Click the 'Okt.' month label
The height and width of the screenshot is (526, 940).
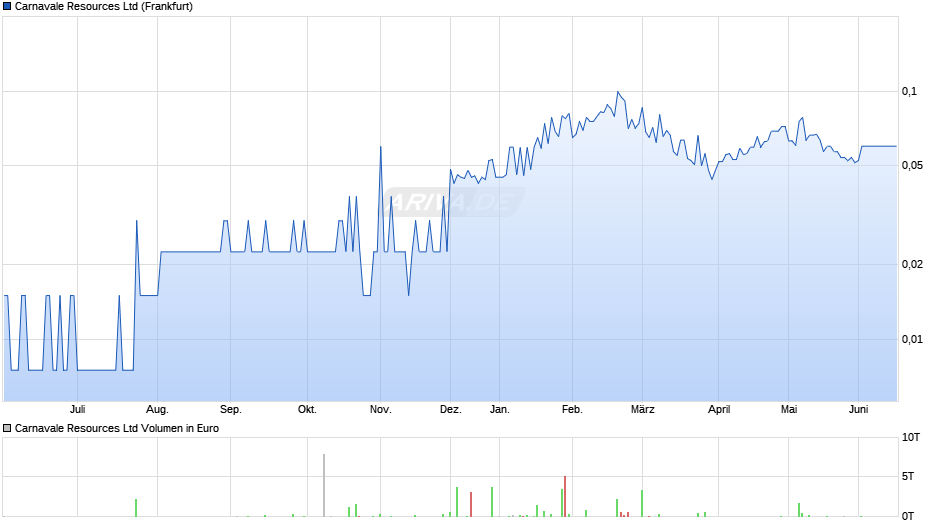[308, 410]
